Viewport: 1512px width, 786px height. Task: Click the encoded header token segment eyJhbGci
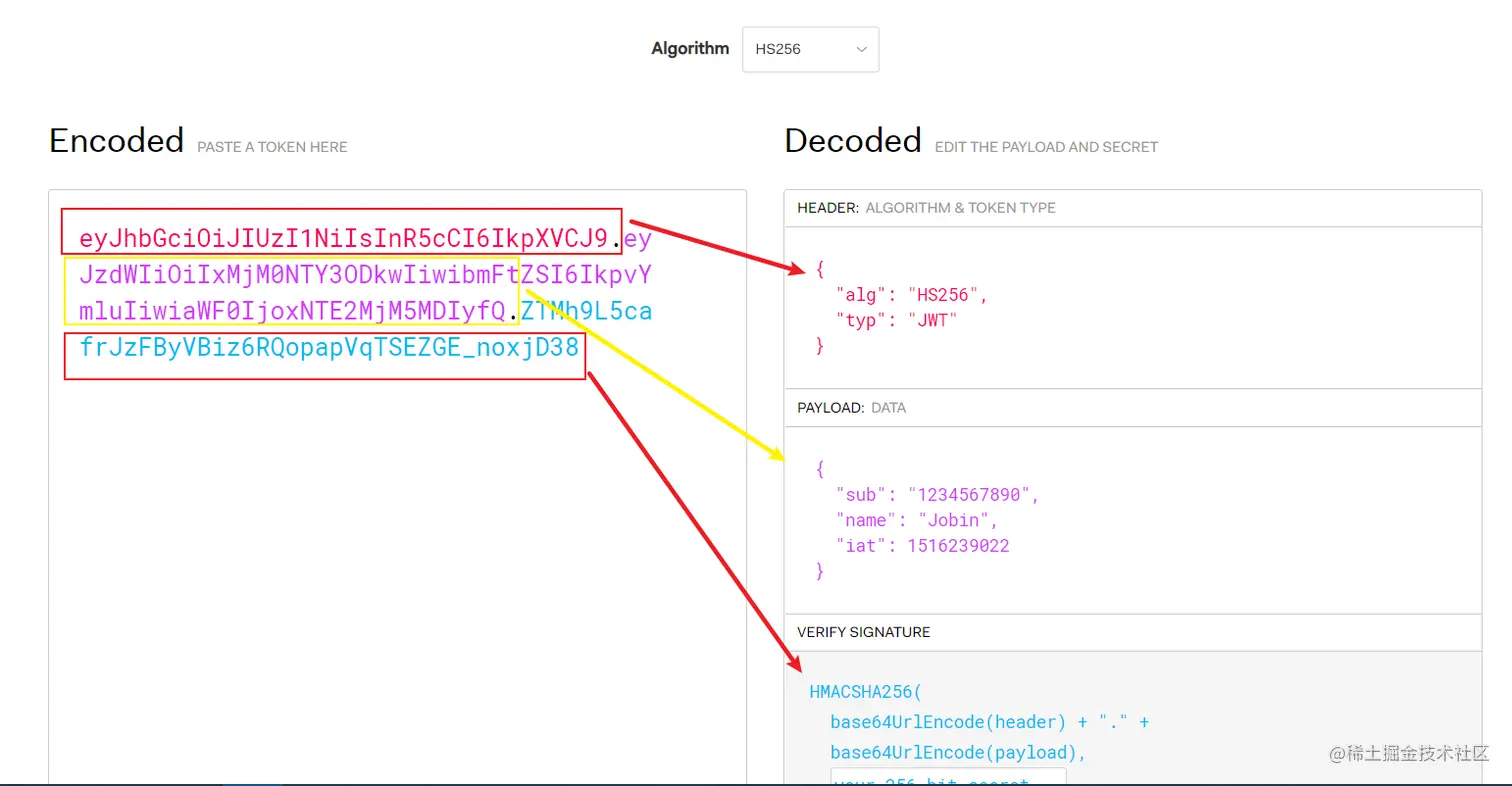(x=344, y=238)
